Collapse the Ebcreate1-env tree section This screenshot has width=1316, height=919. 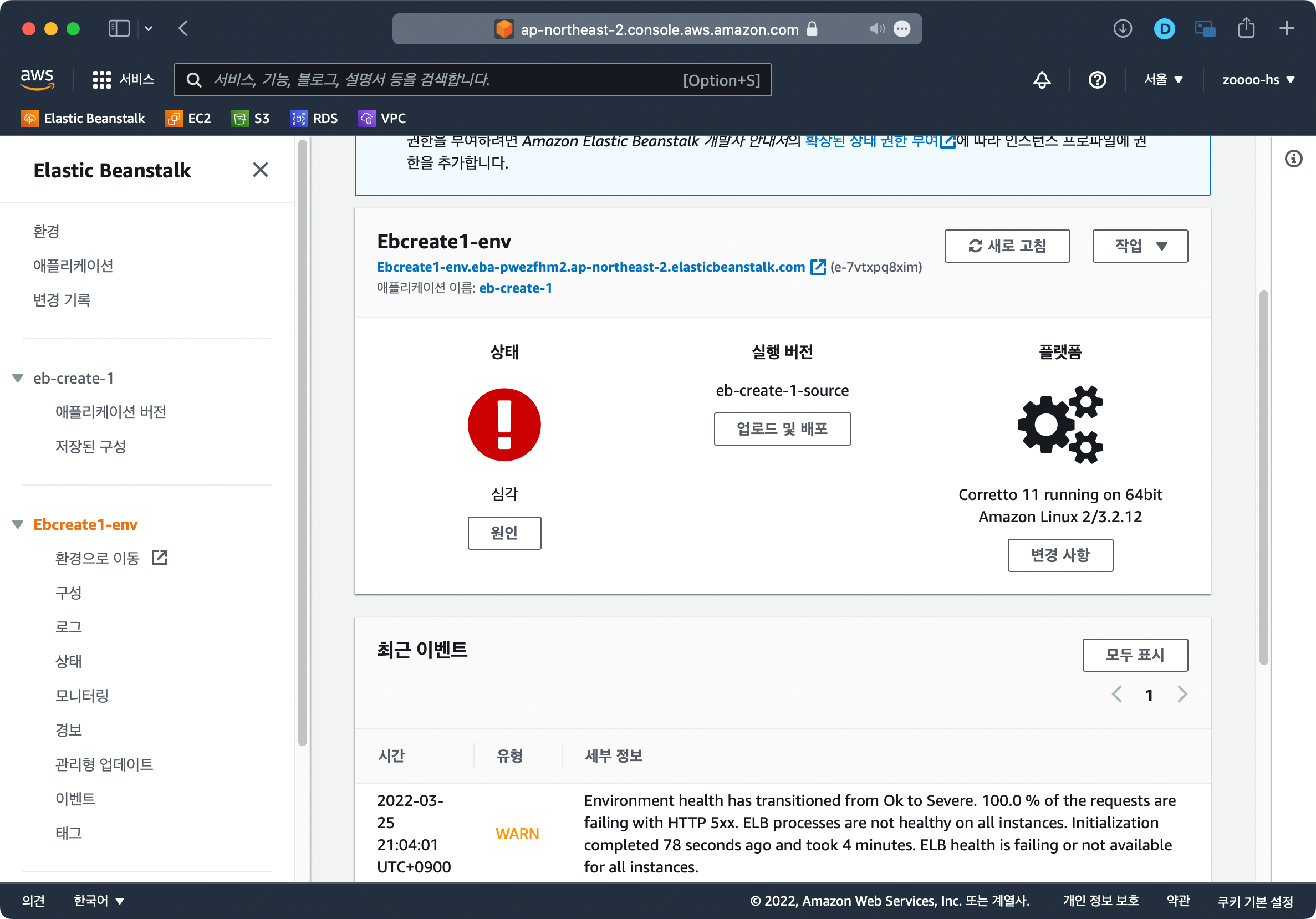click(18, 524)
